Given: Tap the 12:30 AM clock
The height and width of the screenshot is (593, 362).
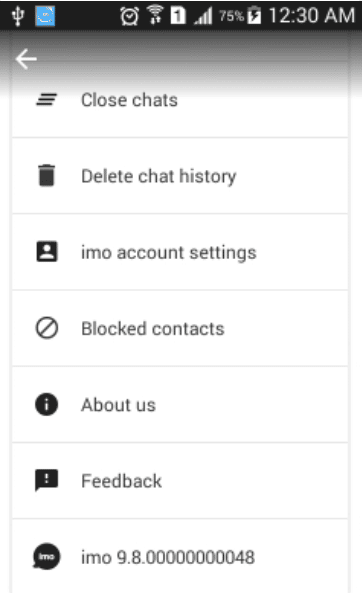Looking at the screenshot, I should (x=312, y=16).
